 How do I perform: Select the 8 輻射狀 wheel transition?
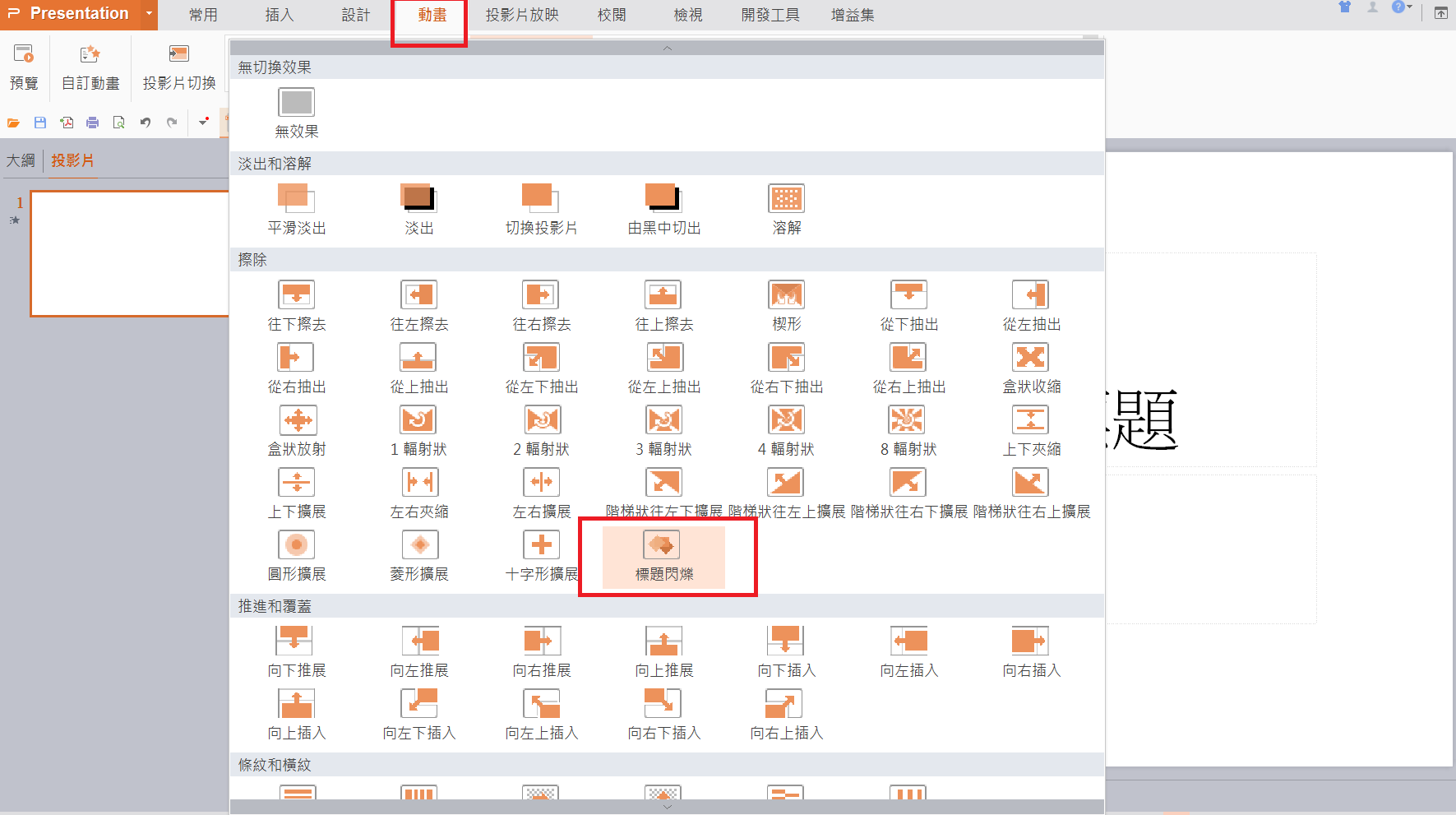(x=908, y=431)
